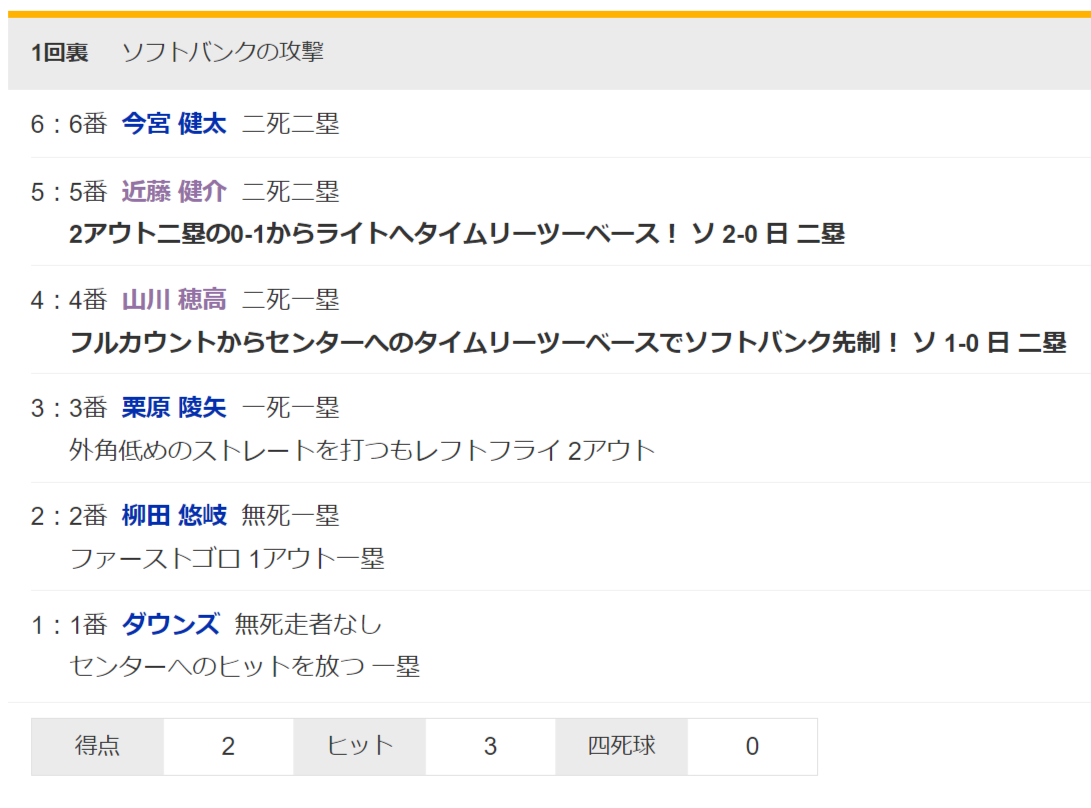1091x808 pixels.
Task: Open player link 山川 穂高
Action: point(174,300)
